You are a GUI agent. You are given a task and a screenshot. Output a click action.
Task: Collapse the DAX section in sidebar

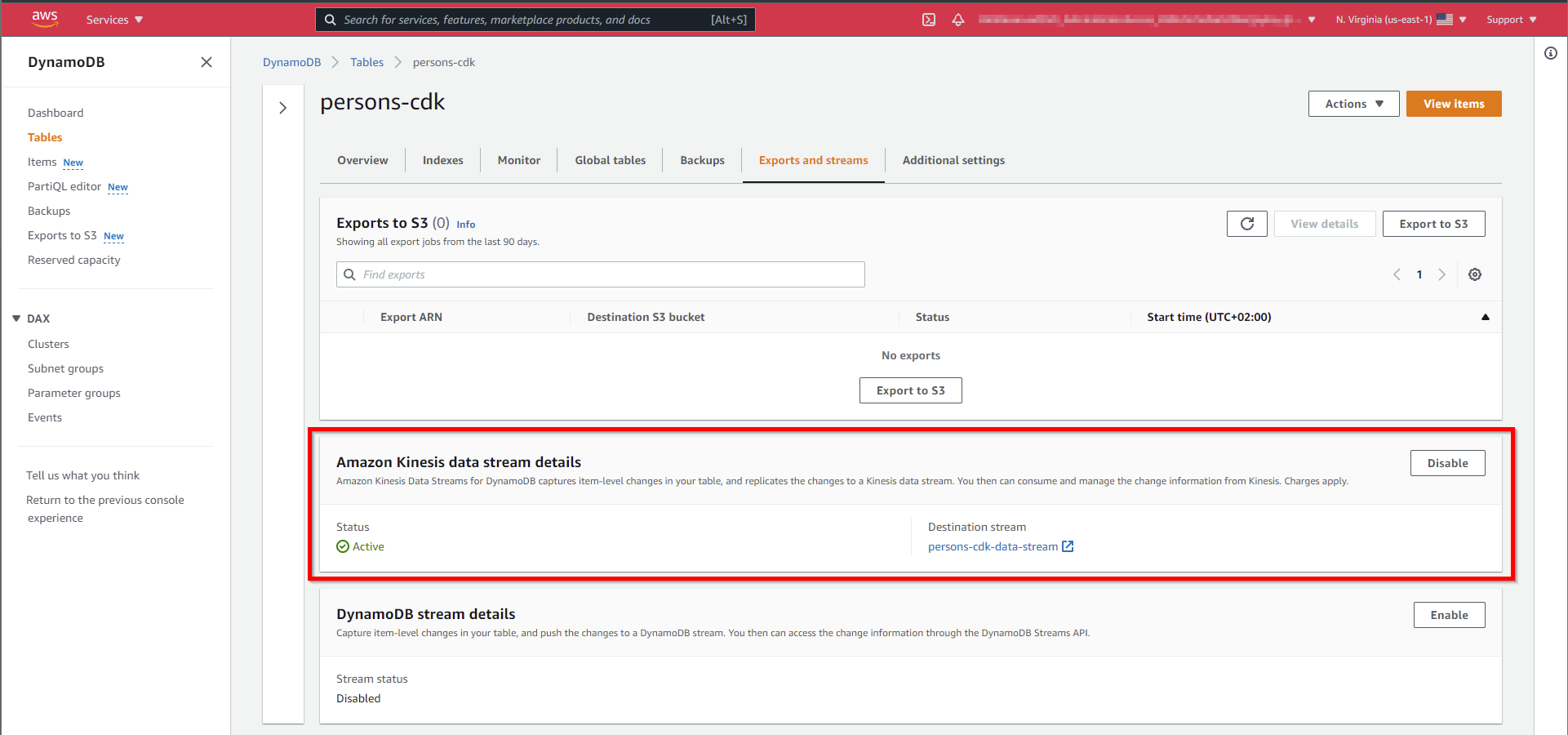tap(16, 318)
